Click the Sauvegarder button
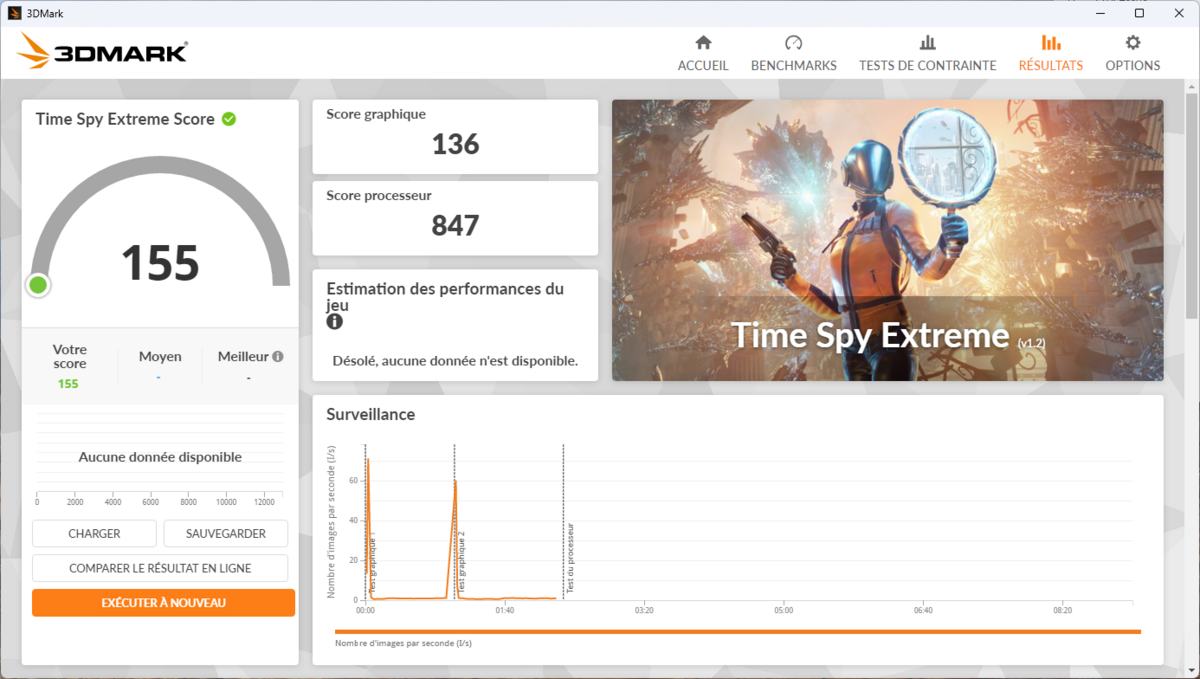 click(226, 534)
